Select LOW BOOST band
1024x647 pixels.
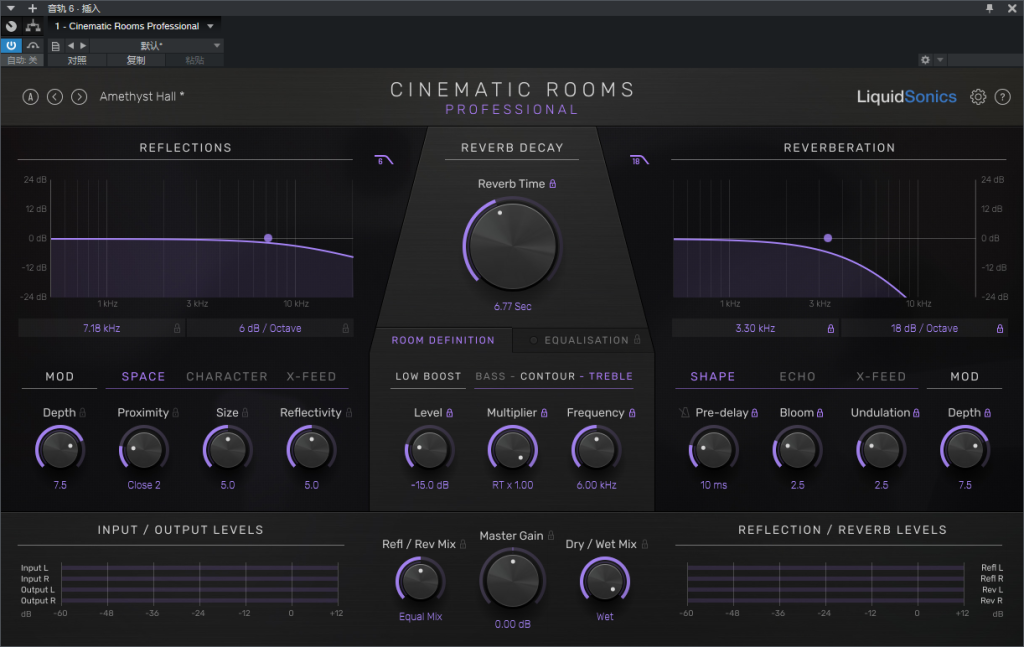click(x=428, y=376)
